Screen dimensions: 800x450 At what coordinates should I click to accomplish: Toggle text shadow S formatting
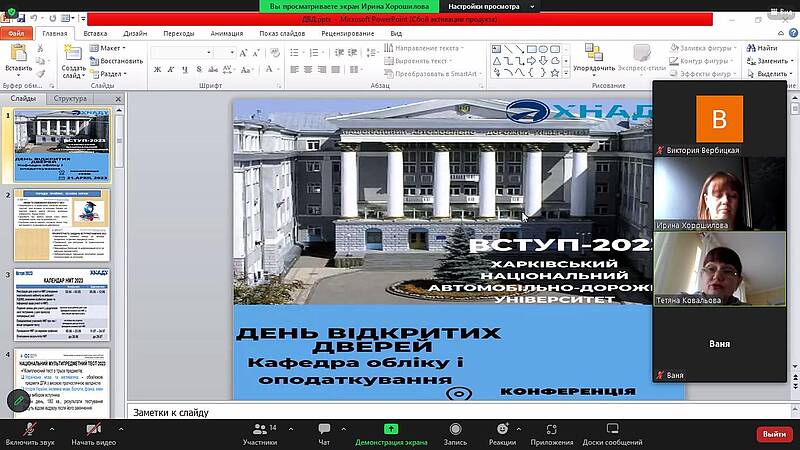coord(198,69)
